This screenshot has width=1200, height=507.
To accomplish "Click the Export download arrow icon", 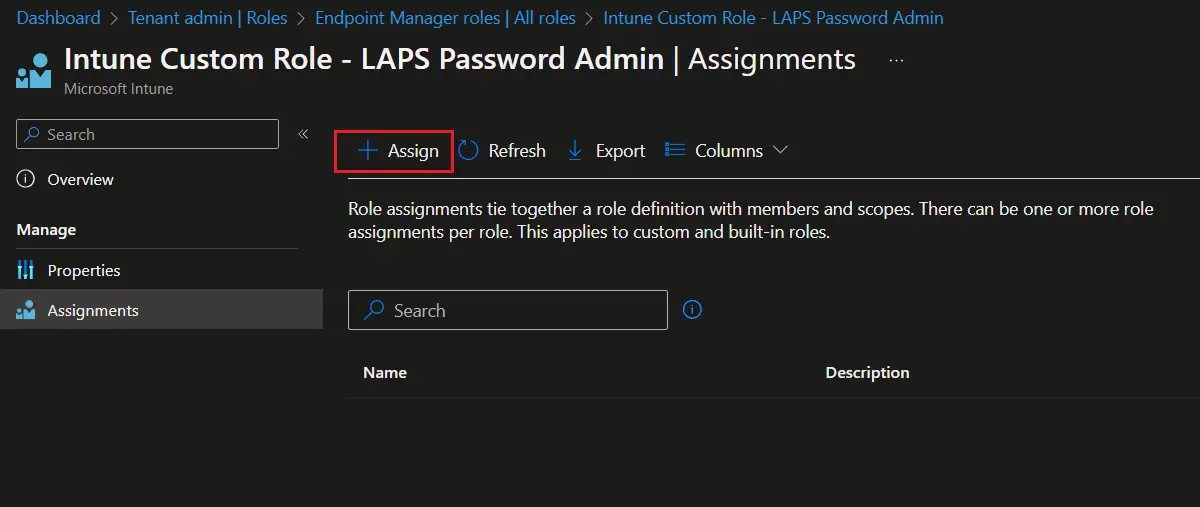I will click(575, 151).
